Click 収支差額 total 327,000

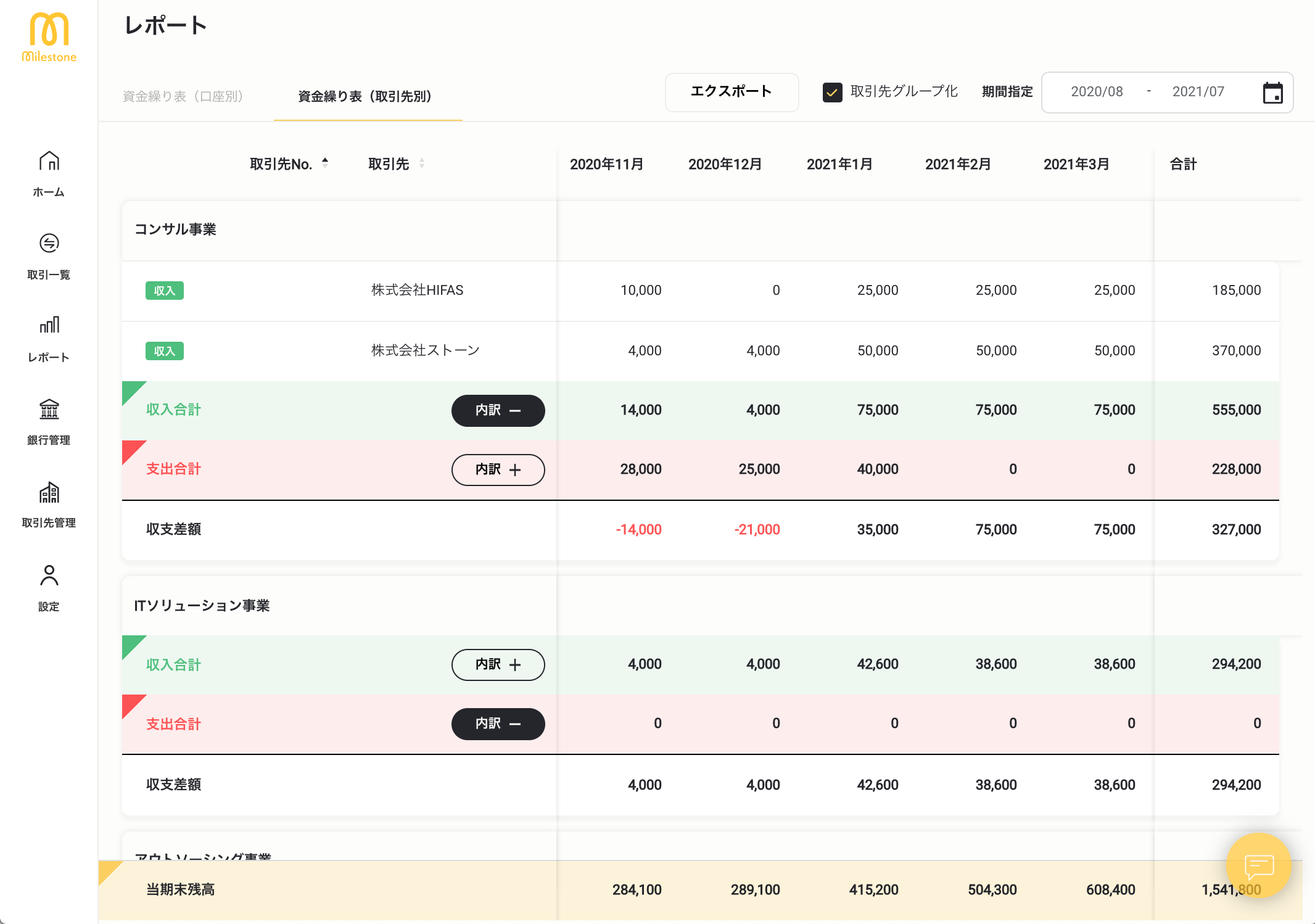click(x=1236, y=529)
